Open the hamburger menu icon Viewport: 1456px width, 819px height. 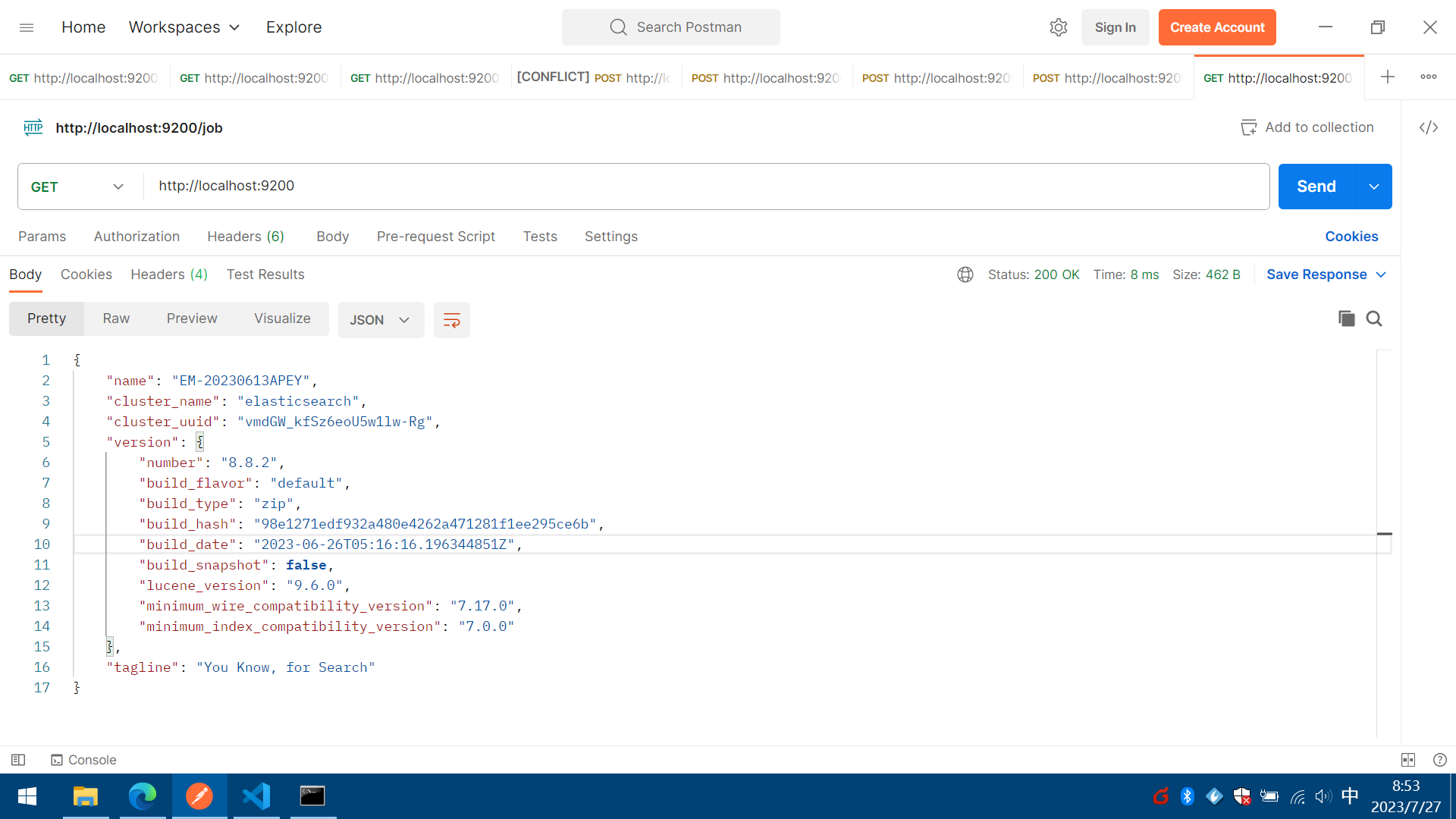coord(27,27)
